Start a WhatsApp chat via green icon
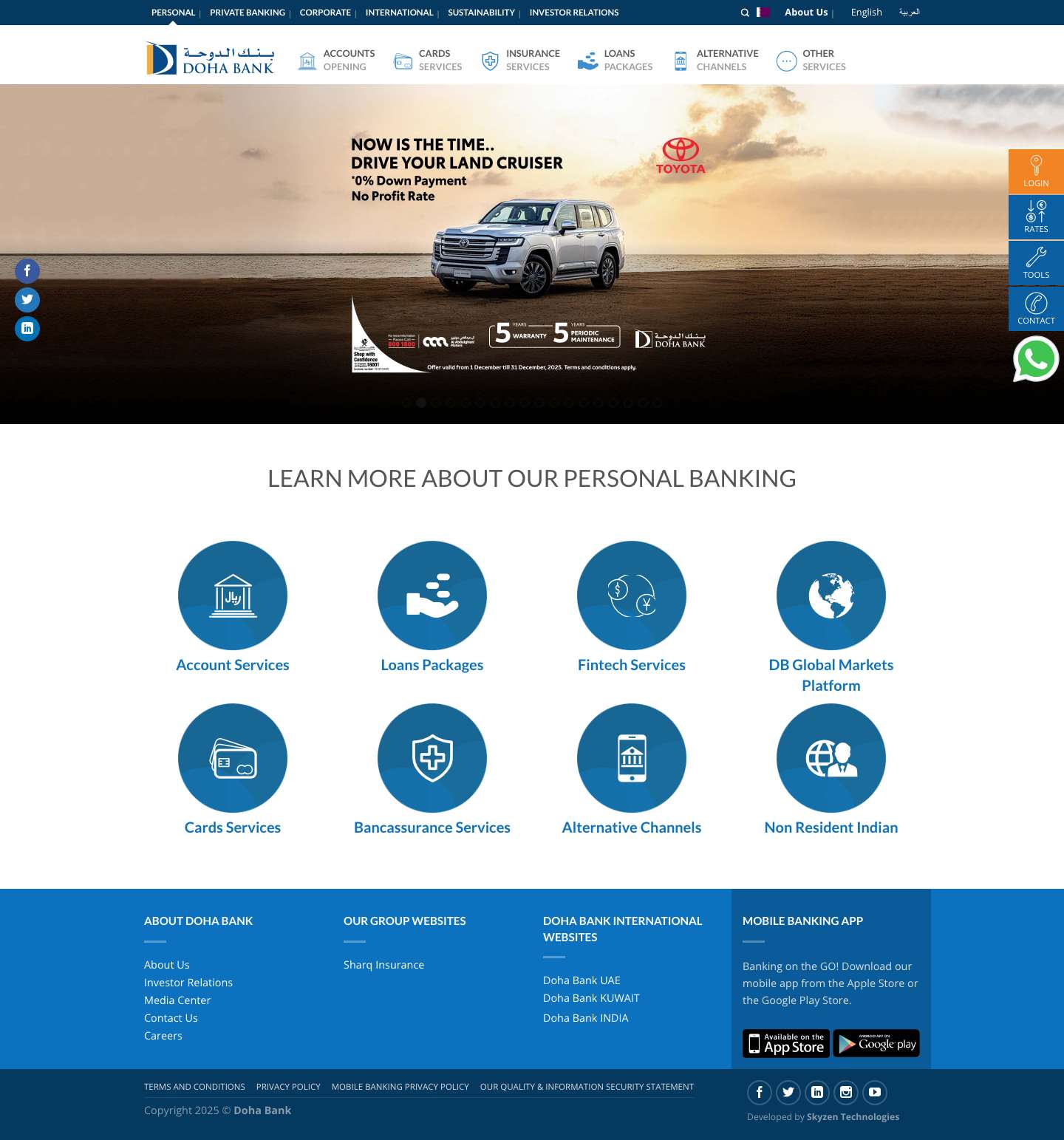Image resolution: width=1064 pixels, height=1140 pixels. click(1036, 359)
